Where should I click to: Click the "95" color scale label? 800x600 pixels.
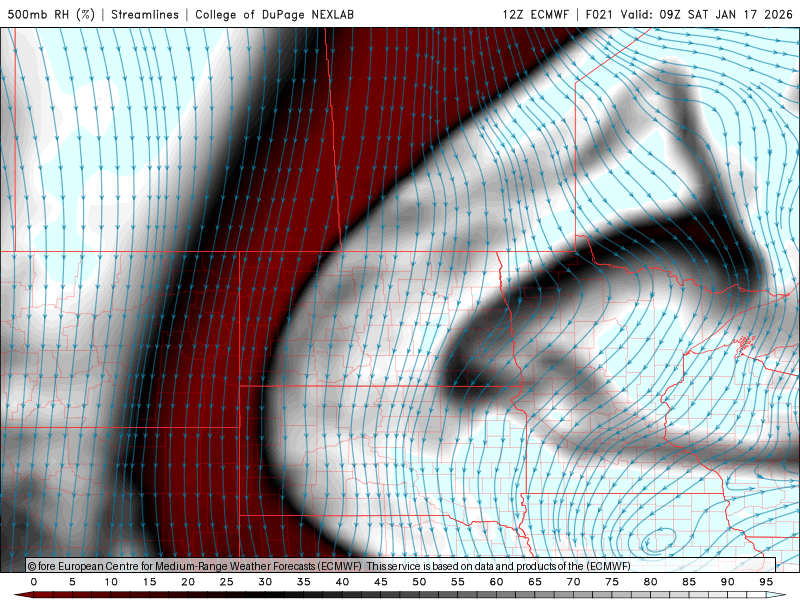(x=766, y=582)
